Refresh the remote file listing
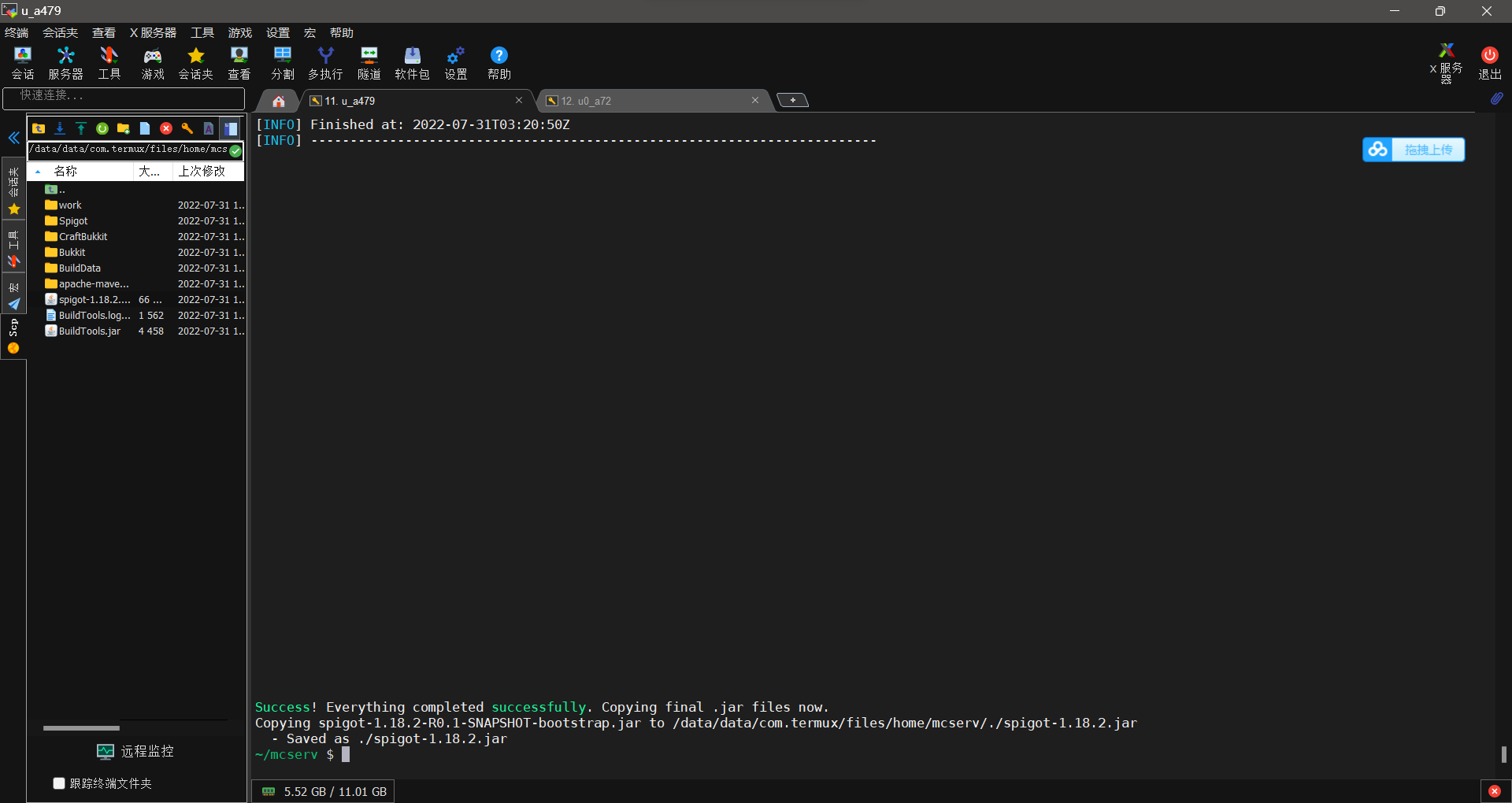Viewport: 1512px width, 803px height. tap(102, 128)
